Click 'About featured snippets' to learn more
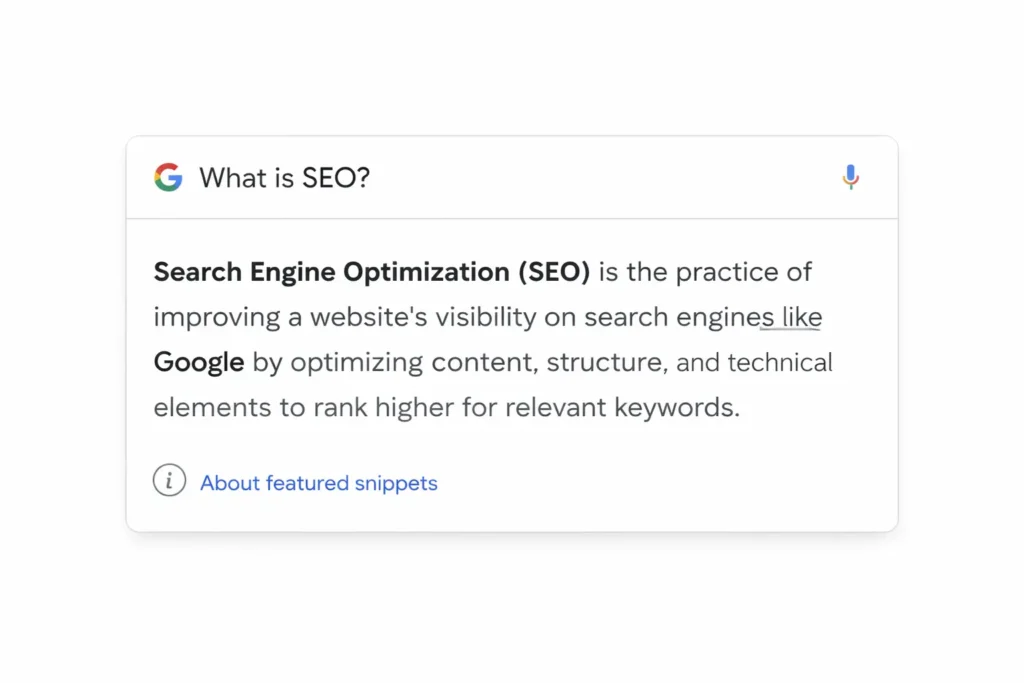1024x683 pixels. coord(318,483)
